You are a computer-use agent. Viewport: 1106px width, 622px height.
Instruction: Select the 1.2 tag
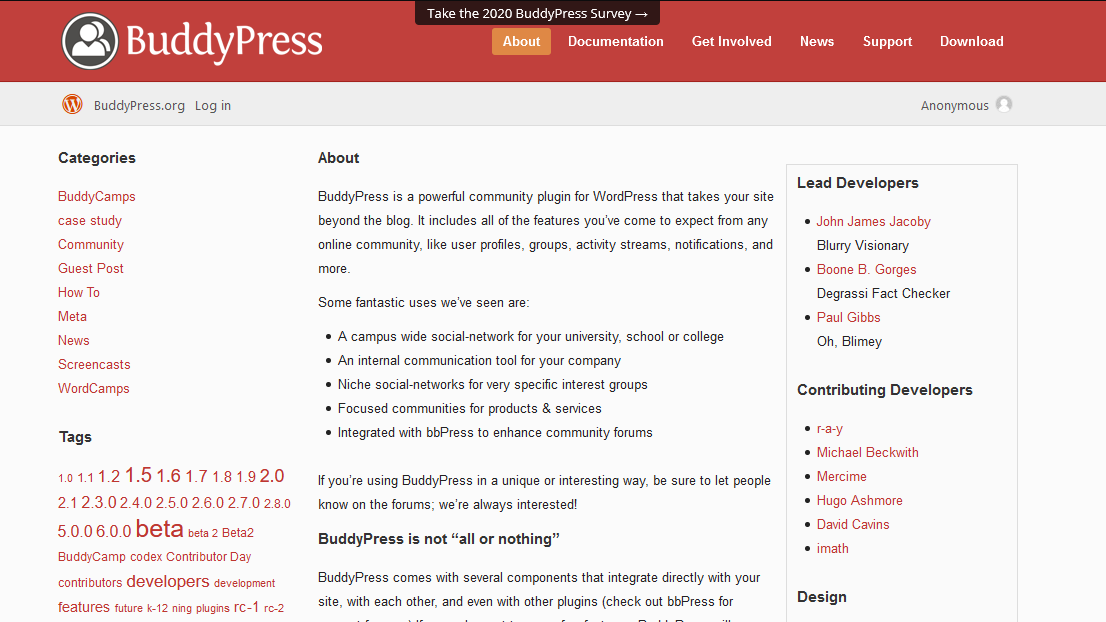coord(109,477)
